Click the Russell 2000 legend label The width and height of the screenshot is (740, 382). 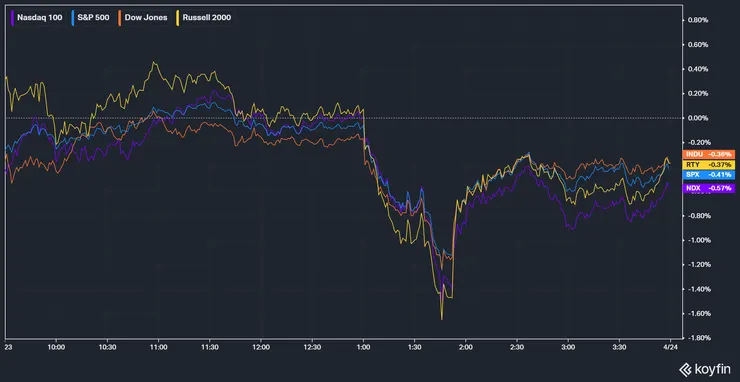[207, 18]
